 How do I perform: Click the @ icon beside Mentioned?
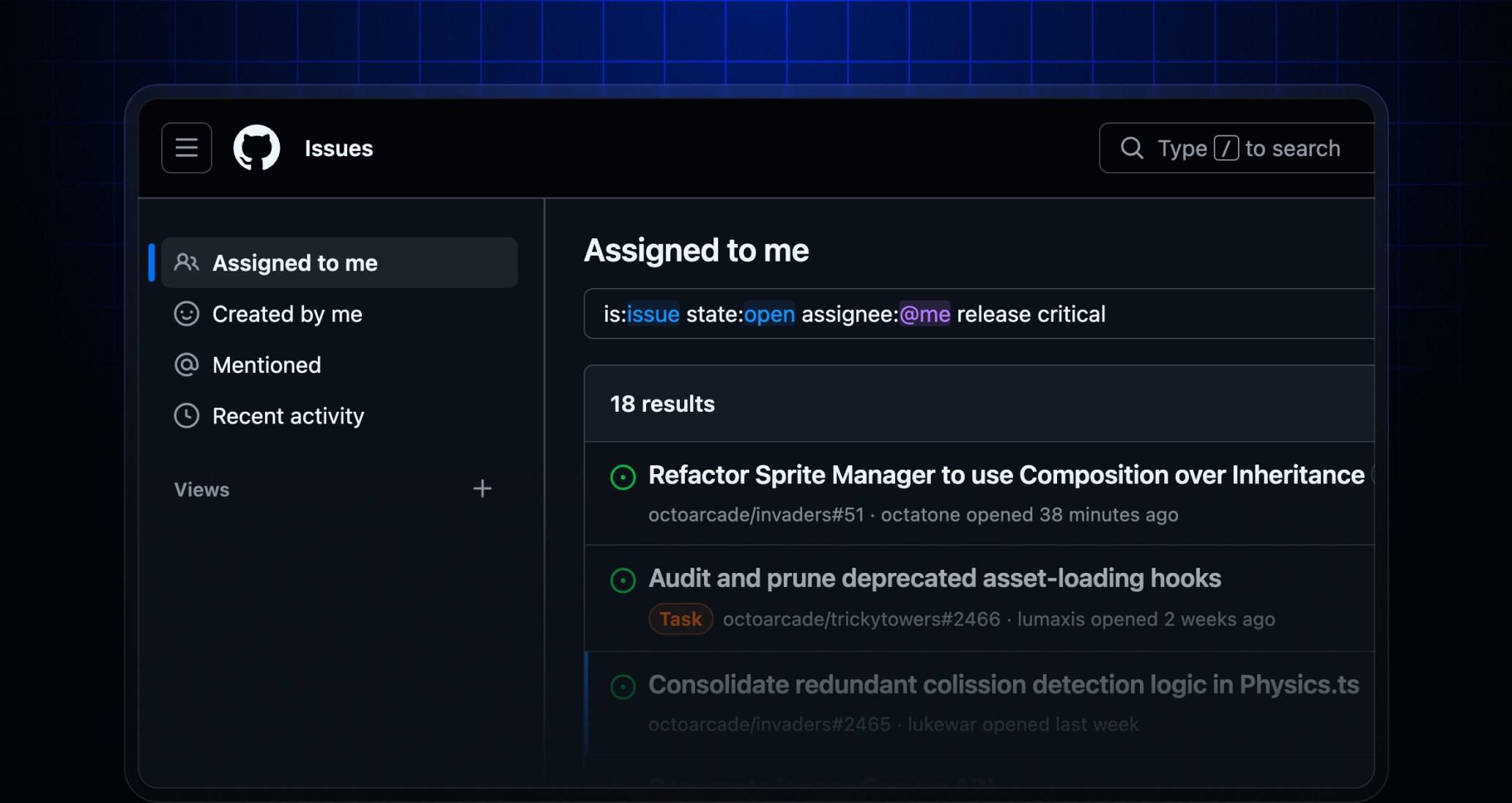(187, 364)
